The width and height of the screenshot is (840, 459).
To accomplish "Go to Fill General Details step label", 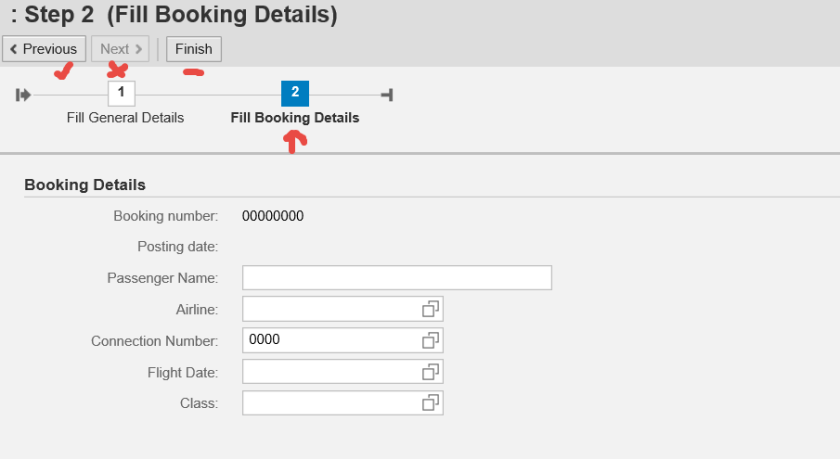I will pyautogui.click(x=125, y=118).
